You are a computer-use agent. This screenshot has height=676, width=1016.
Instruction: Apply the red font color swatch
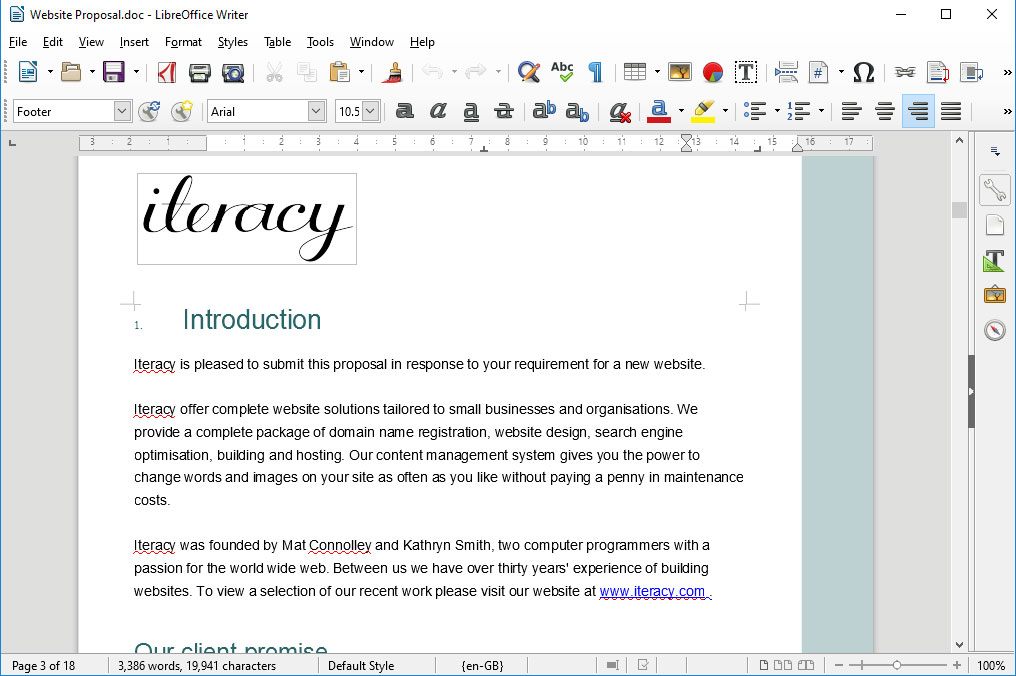coord(659,111)
